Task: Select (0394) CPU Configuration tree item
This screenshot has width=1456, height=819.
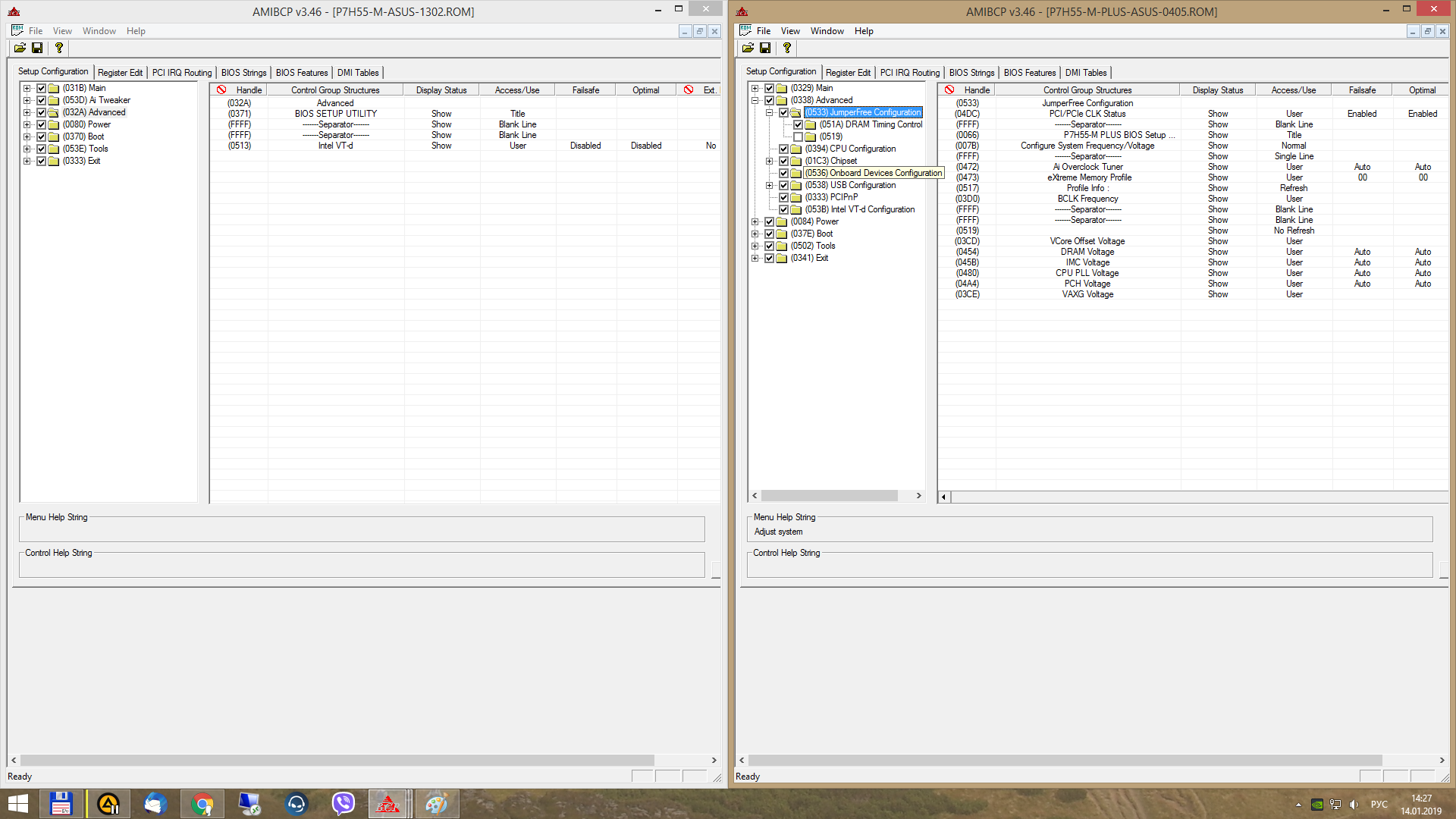Action: 850,149
